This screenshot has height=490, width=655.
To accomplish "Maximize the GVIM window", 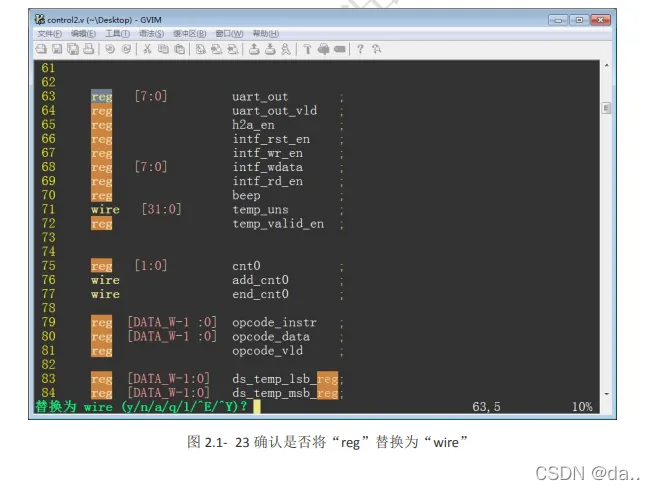I will pyautogui.click(x=579, y=20).
